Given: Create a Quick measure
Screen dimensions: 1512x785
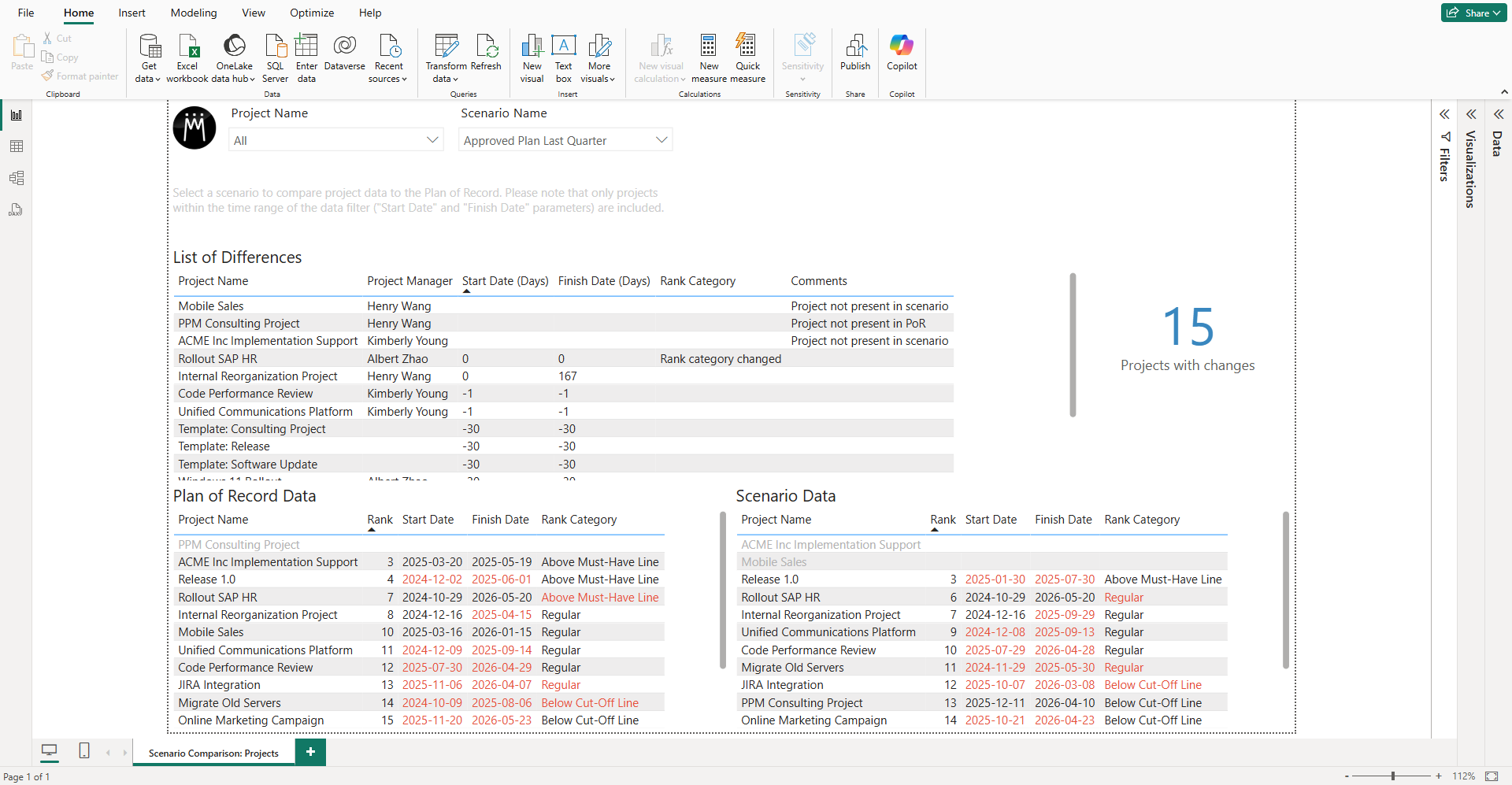Looking at the screenshot, I should [x=747, y=58].
